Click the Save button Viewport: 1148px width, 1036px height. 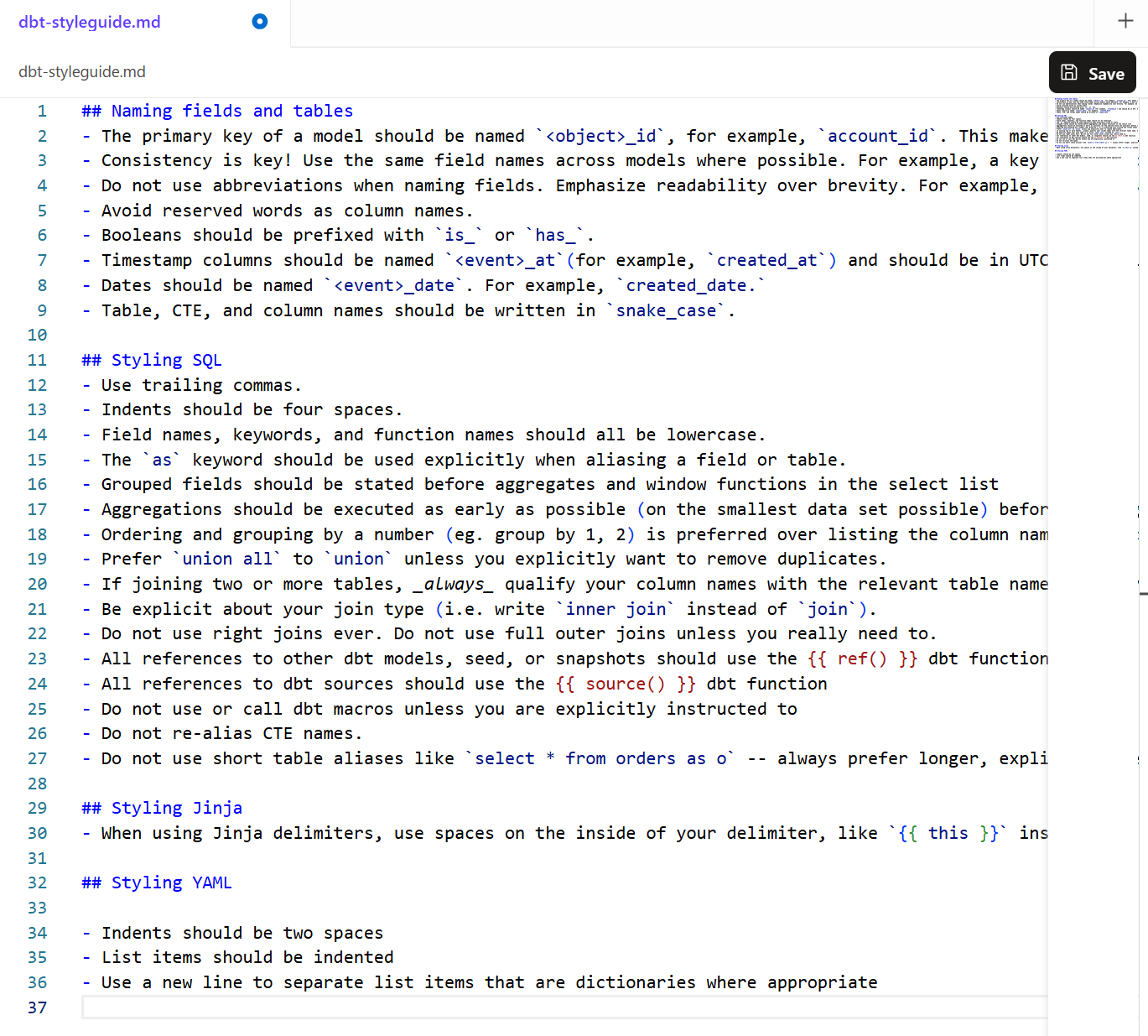[x=1092, y=73]
